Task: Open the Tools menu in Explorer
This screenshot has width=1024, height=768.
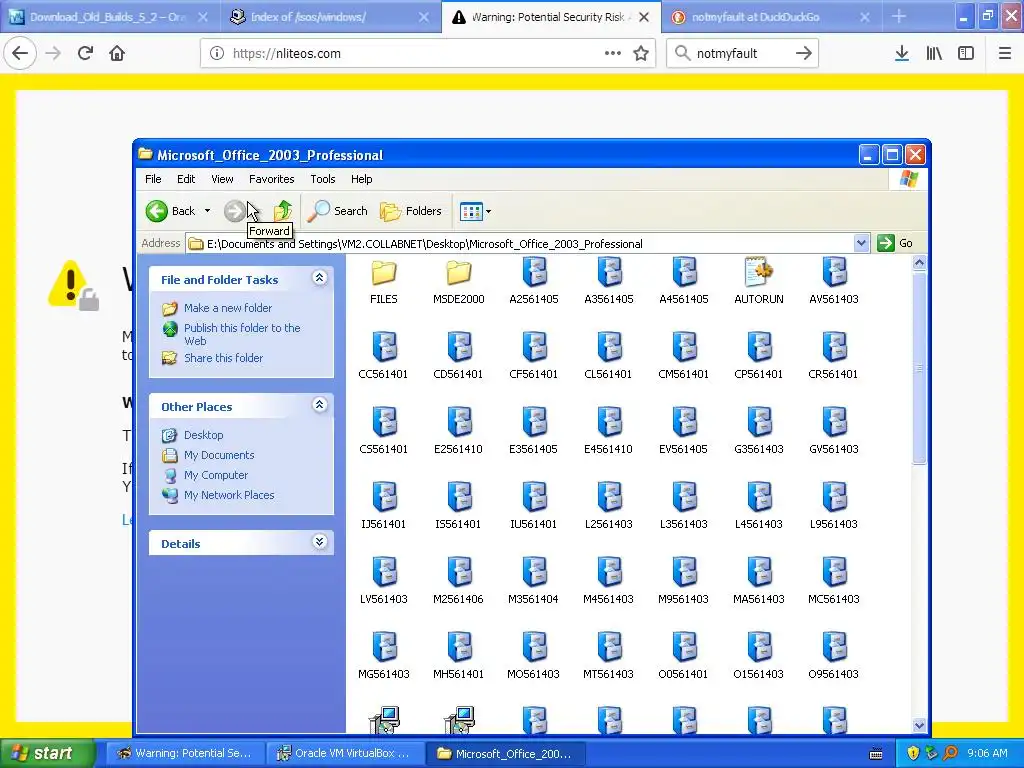Action: click(323, 179)
